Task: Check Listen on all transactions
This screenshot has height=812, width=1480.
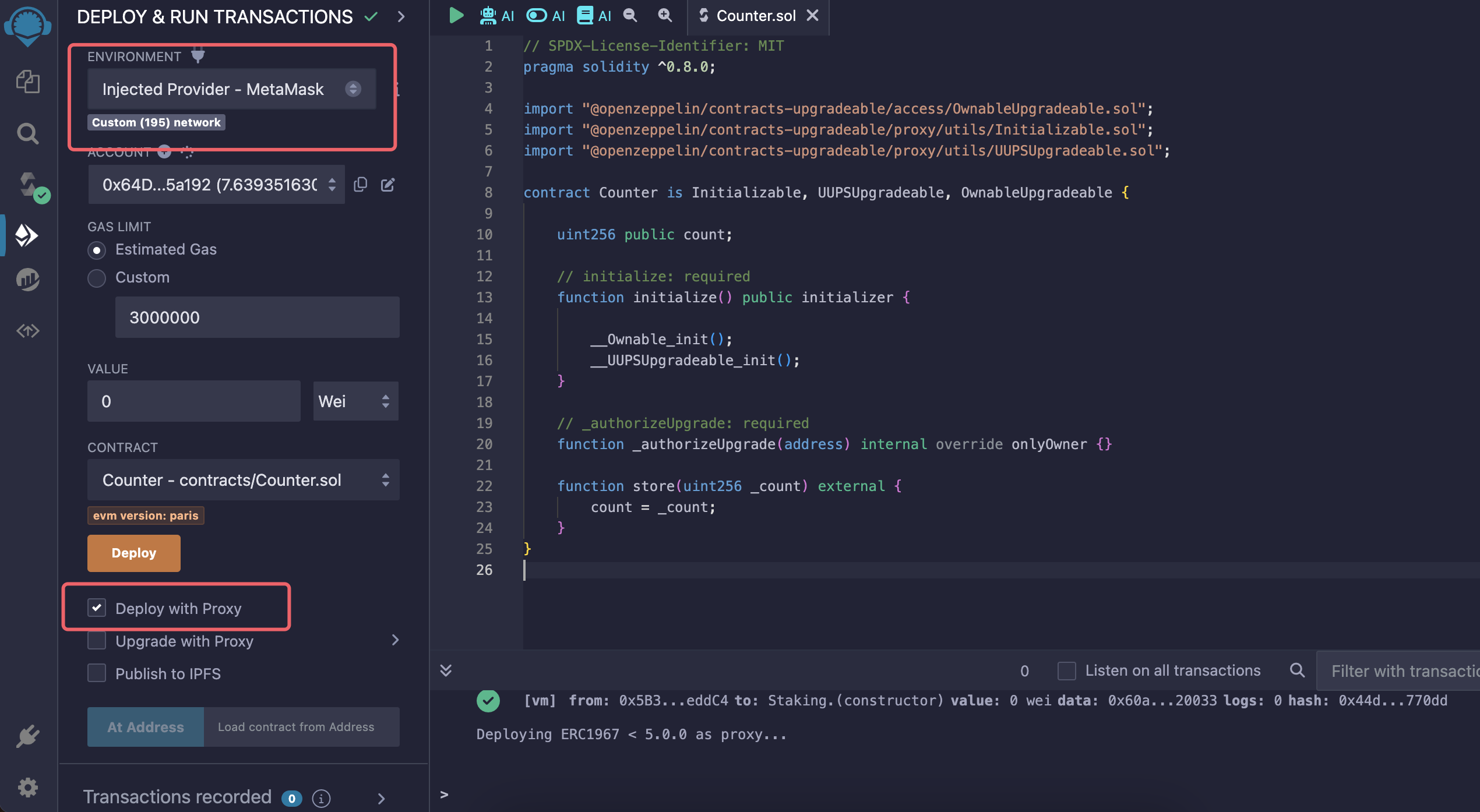Action: click(1066, 670)
